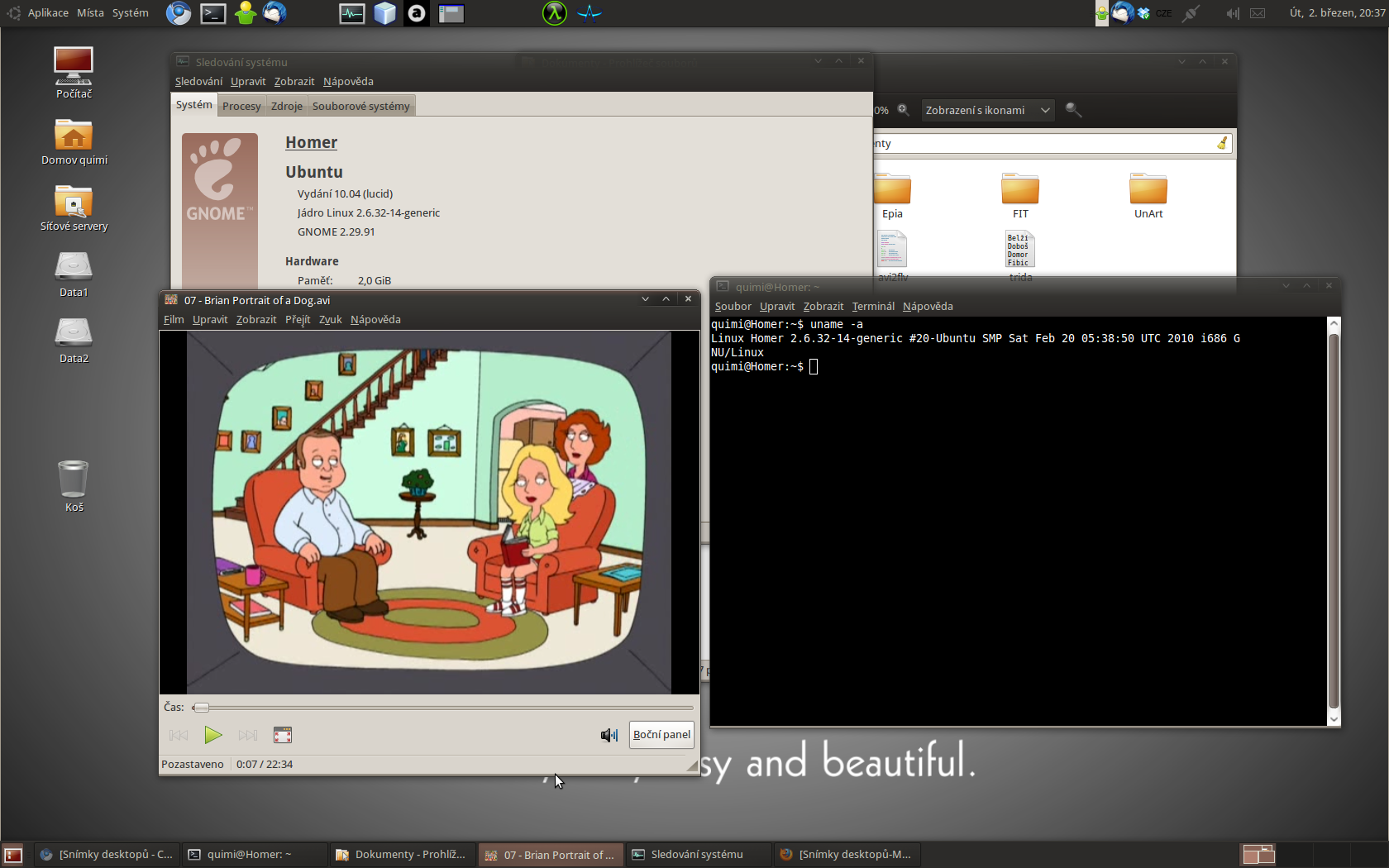This screenshot has width=1389, height=868.
Task: Open the Zvuk menu in movie player
Action: point(331,320)
